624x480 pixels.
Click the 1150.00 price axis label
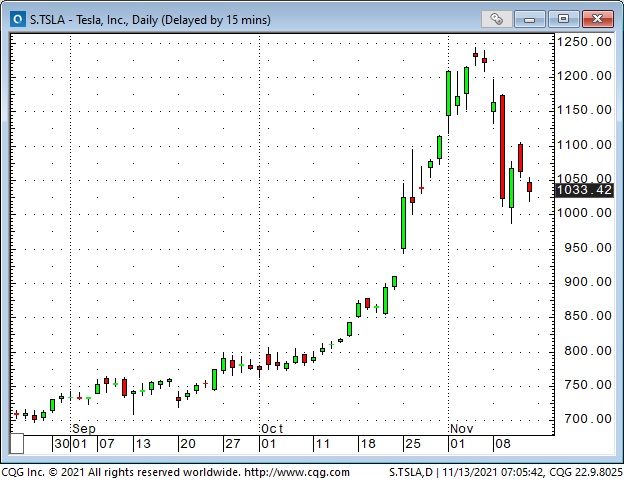tap(584, 110)
